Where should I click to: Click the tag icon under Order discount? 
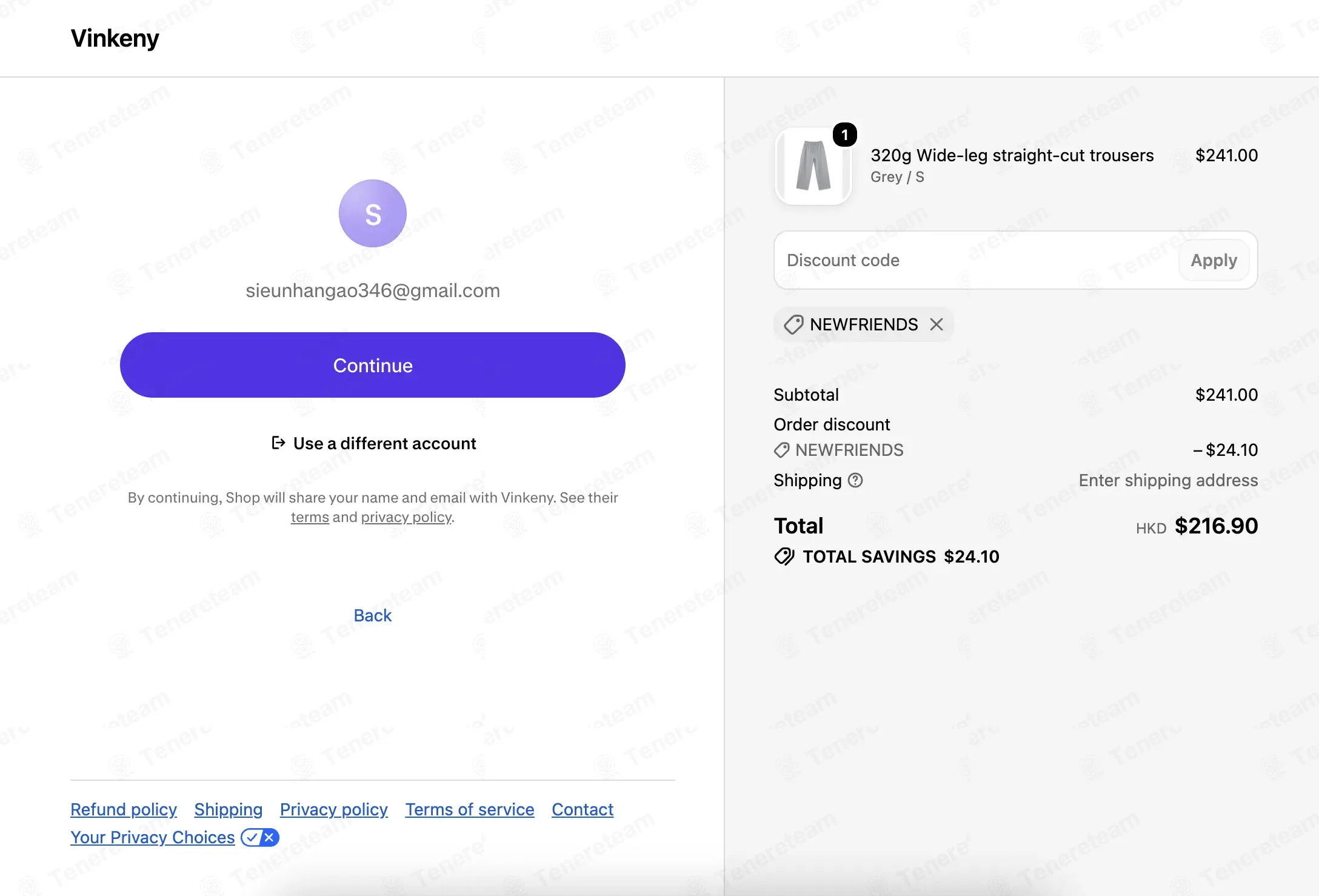[781, 450]
